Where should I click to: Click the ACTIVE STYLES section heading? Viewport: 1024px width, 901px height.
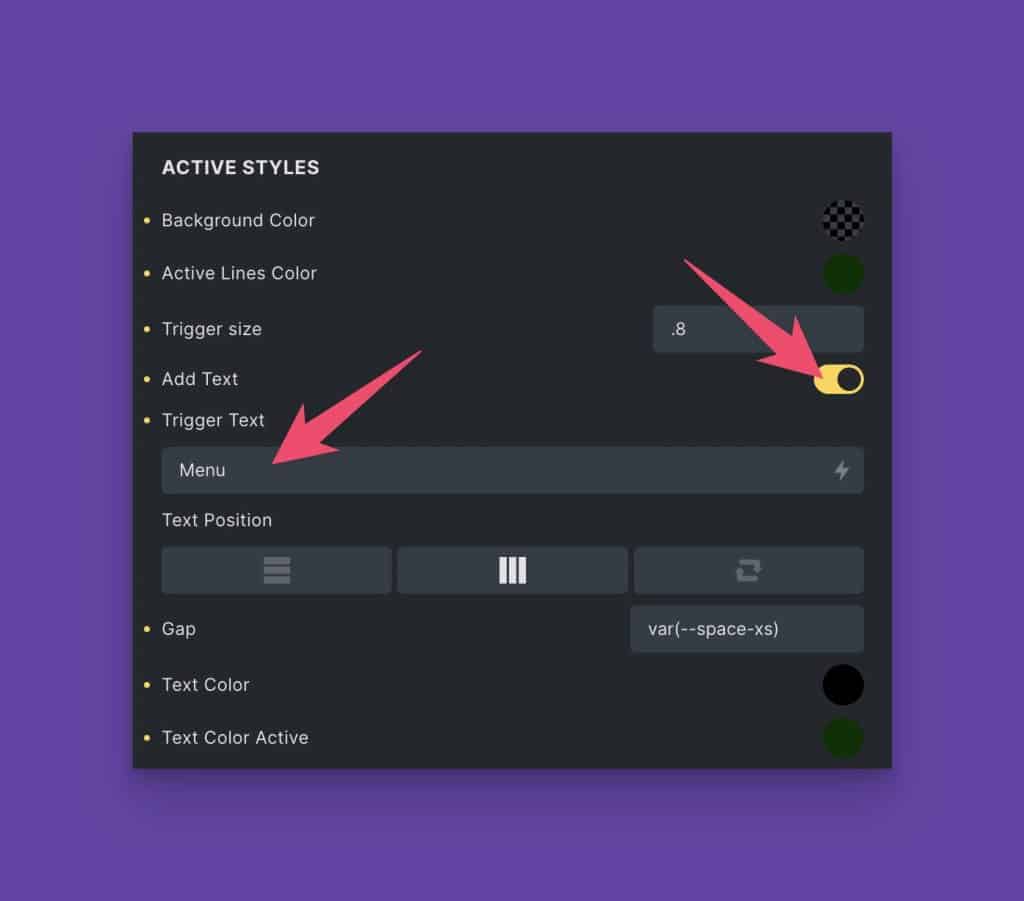point(240,168)
